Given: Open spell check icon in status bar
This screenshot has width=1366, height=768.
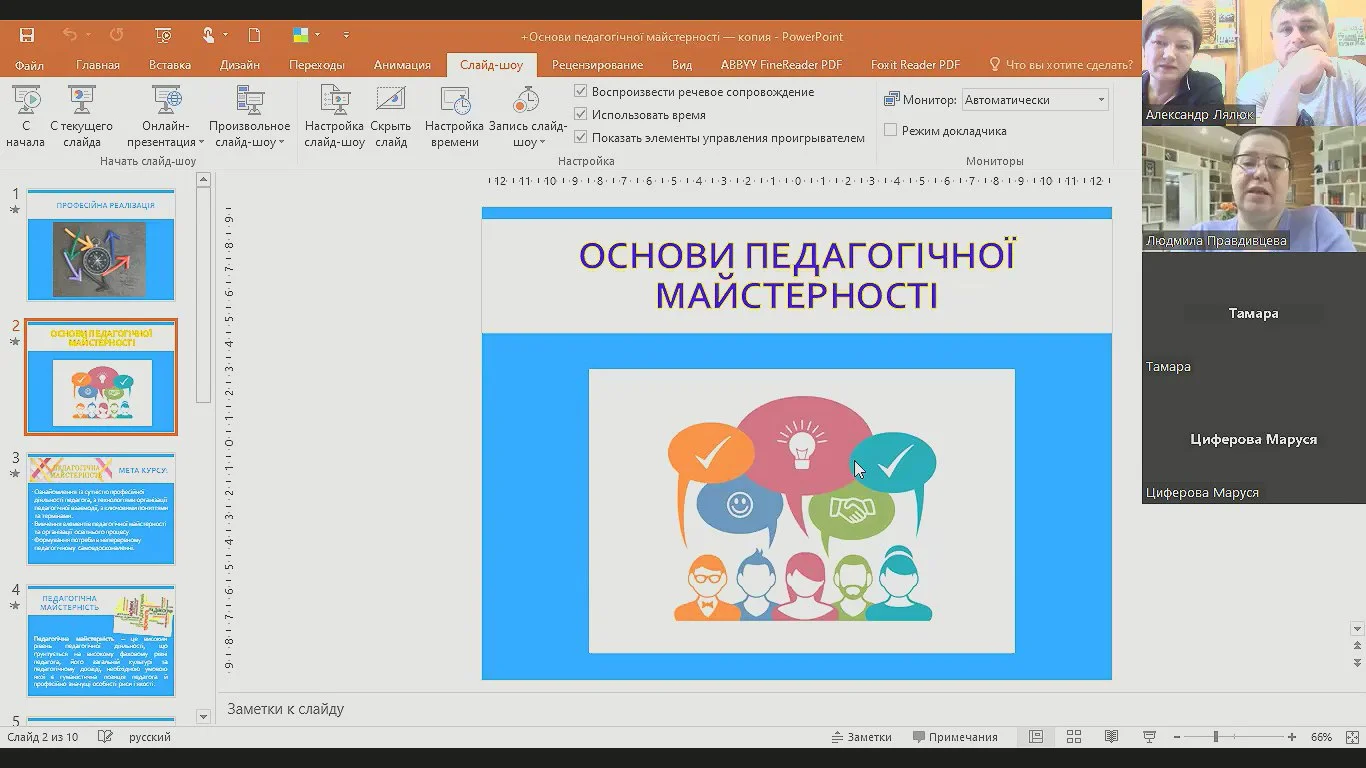Looking at the screenshot, I should click(105, 737).
